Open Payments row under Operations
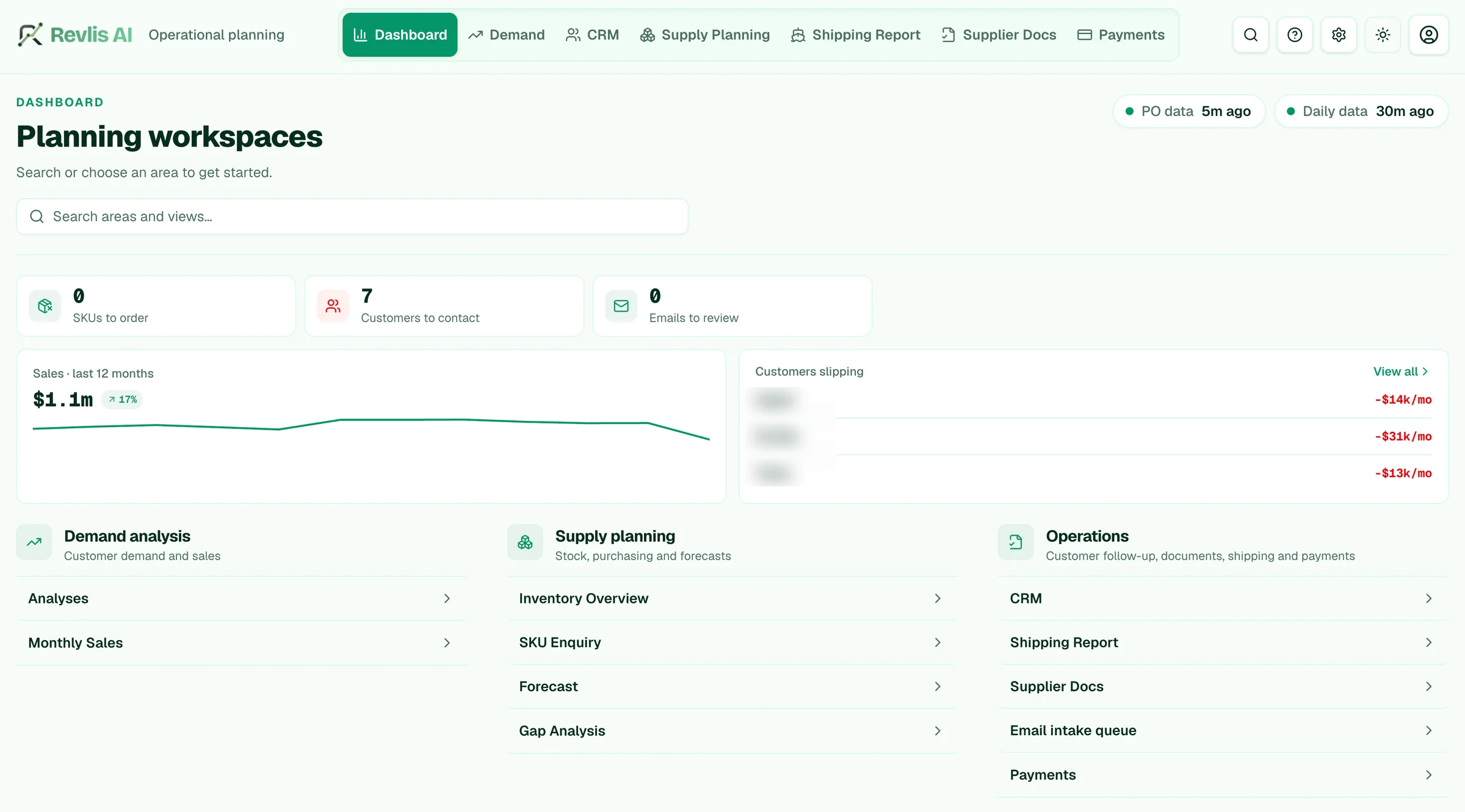The width and height of the screenshot is (1465, 812). tap(1223, 775)
